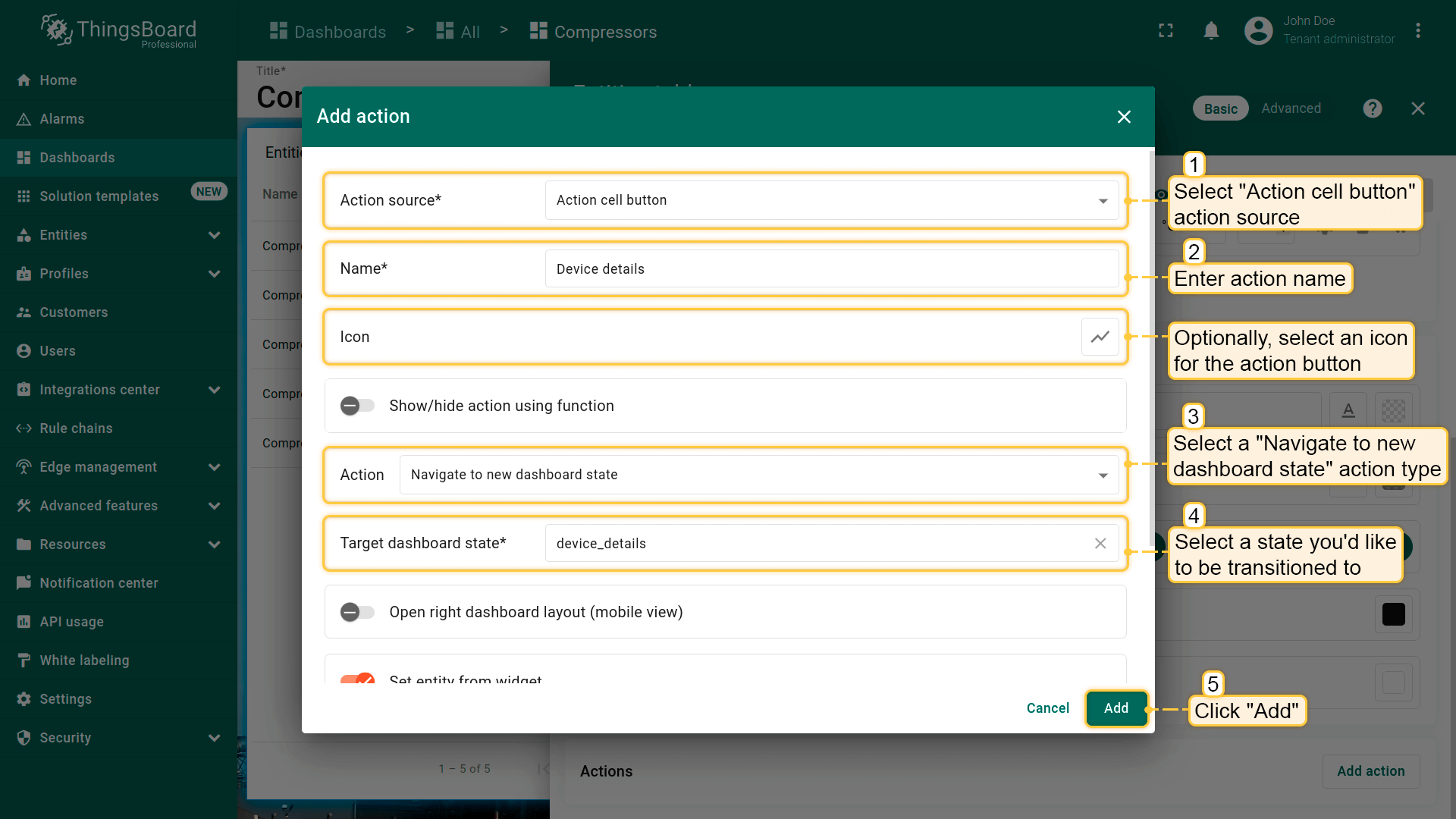
Task: Clear the device_details target state
Action: point(1100,543)
